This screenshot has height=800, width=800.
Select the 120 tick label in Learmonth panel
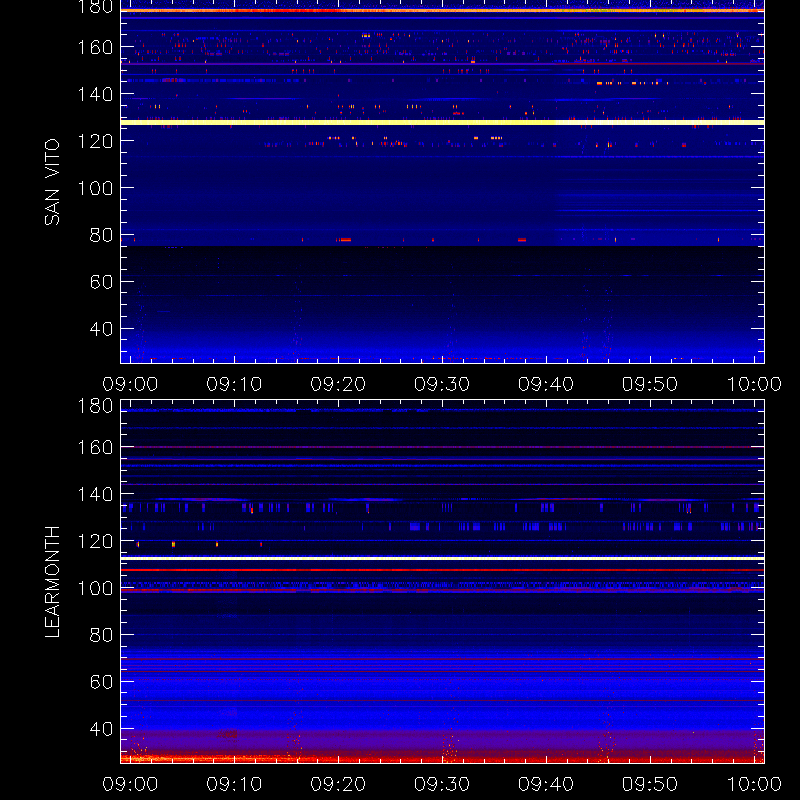(95, 541)
